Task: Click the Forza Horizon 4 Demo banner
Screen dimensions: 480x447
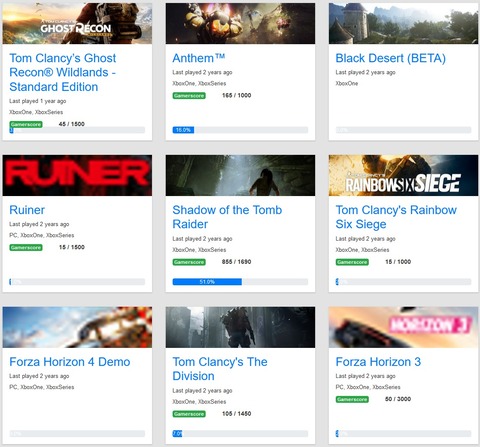Action: pyautogui.click(x=77, y=327)
